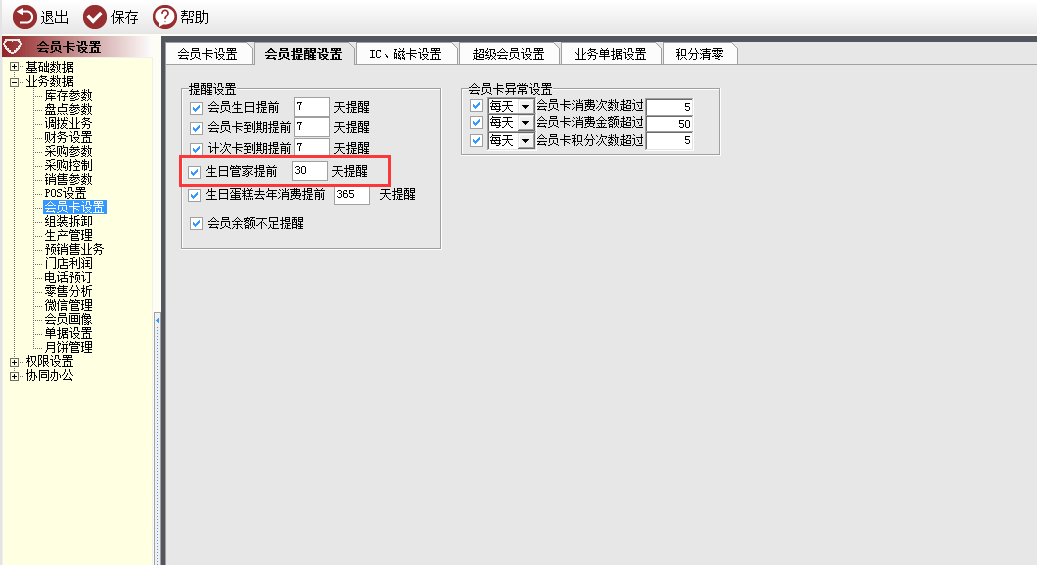Image resolution: width=1037 pixels, height=565 pixels.
Task: Disable the 会员卡消费次数超过 checkbox
Action: (476, 106)
